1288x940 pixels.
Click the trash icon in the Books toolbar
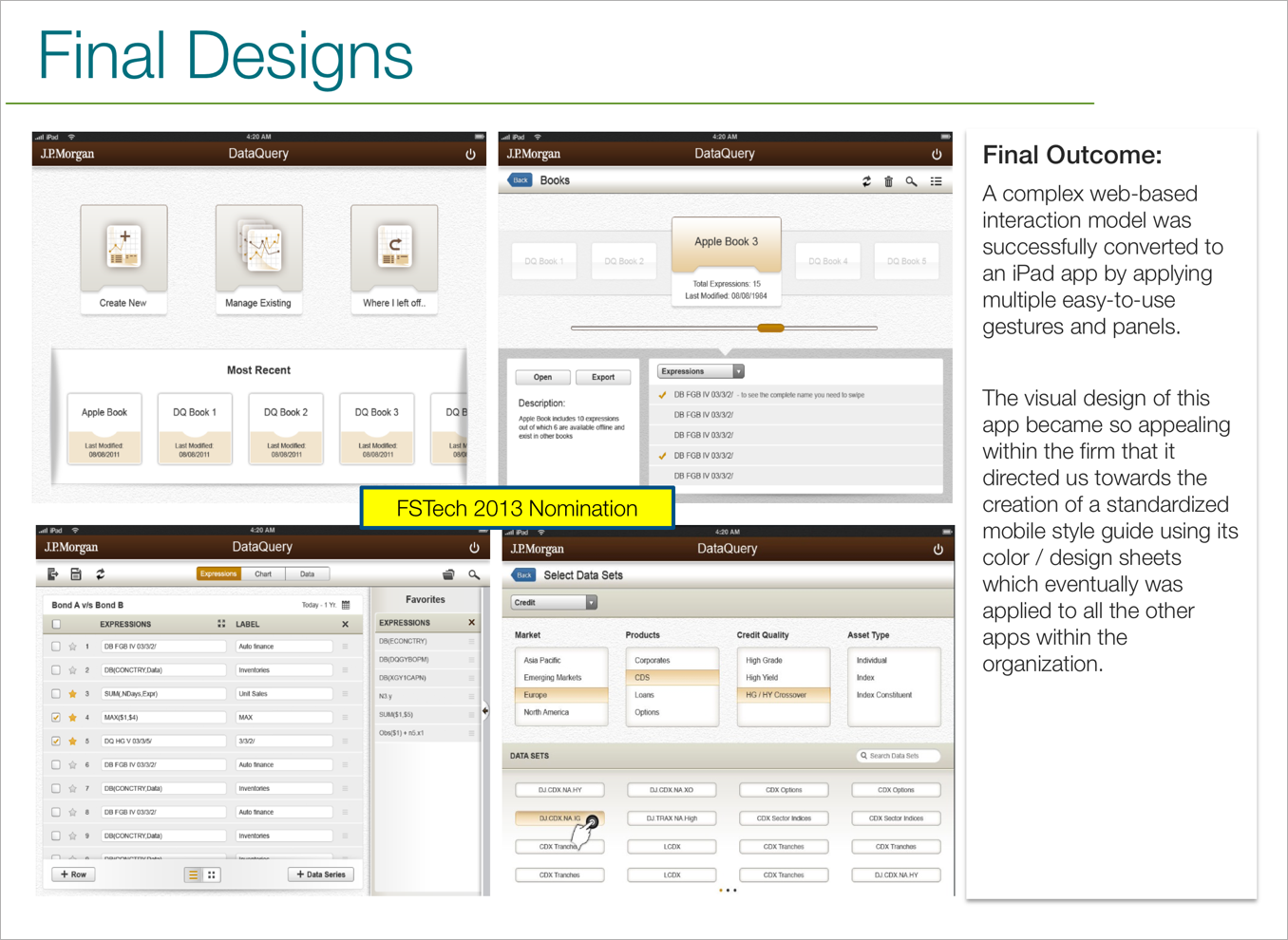coord(889,181)
